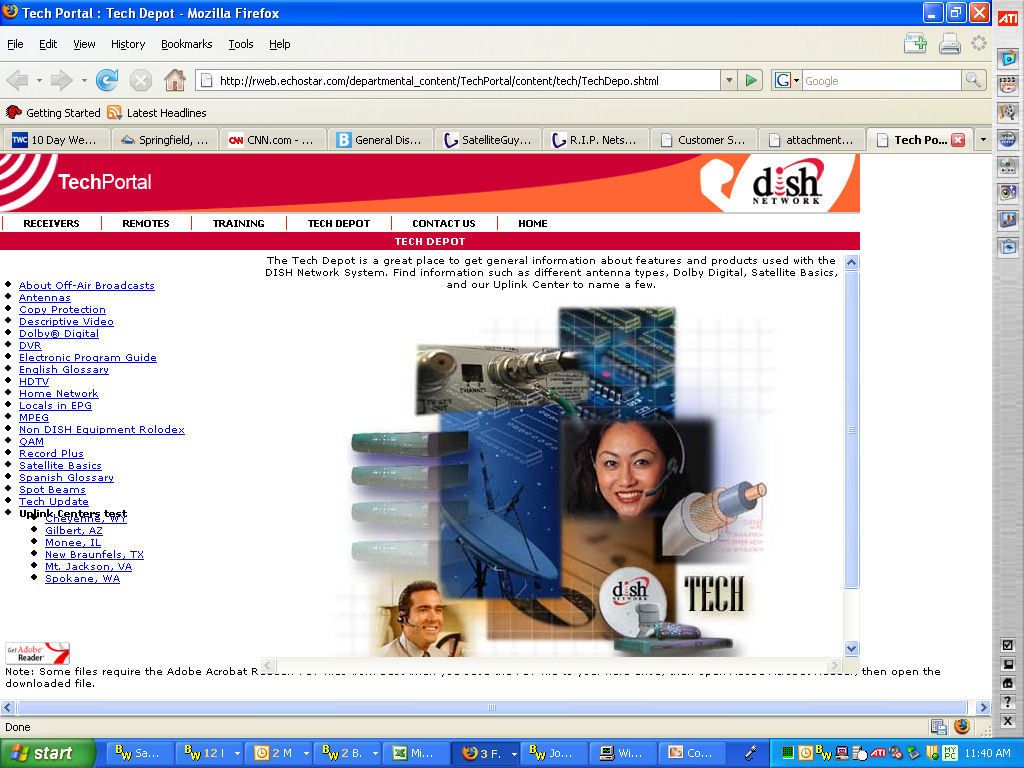
Task: Click the horizontal page scrollbar thumb
Action: pos(492,707)
